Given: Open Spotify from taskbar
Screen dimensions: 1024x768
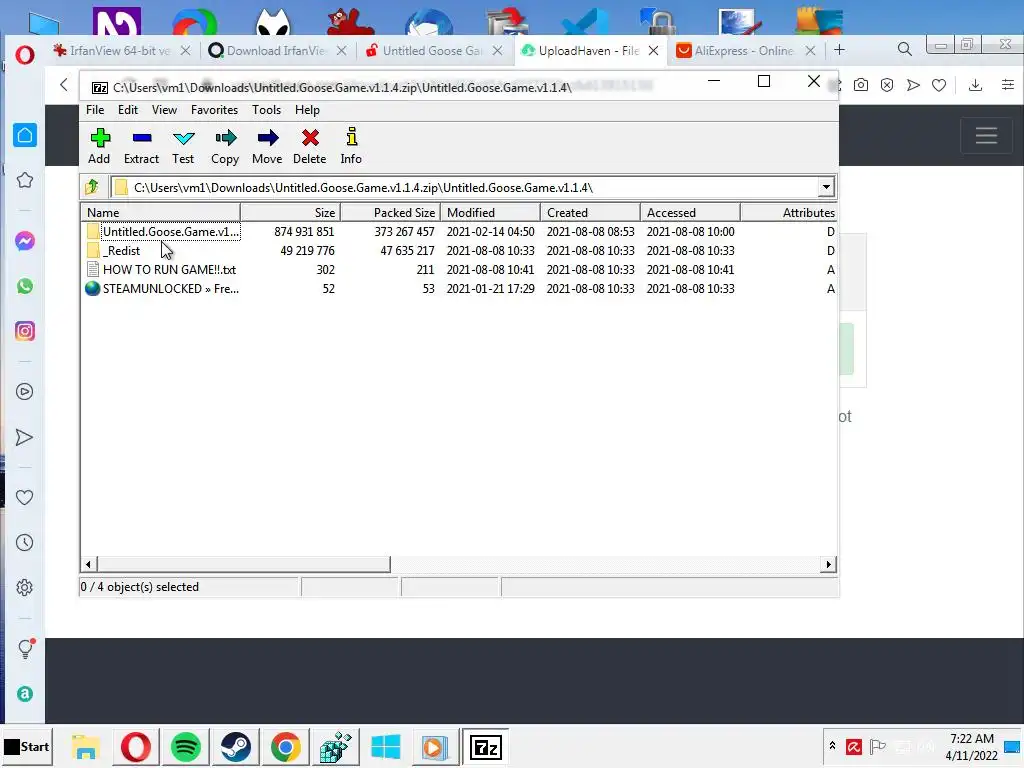Looking at the screenshot, I should click(x=185, y=747).
